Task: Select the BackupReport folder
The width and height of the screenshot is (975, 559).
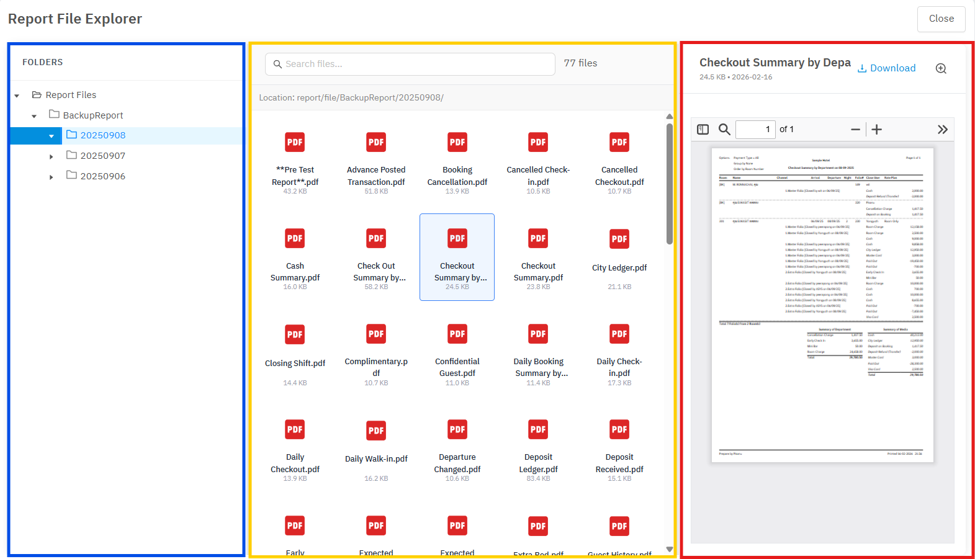Action: pos(86,115)
